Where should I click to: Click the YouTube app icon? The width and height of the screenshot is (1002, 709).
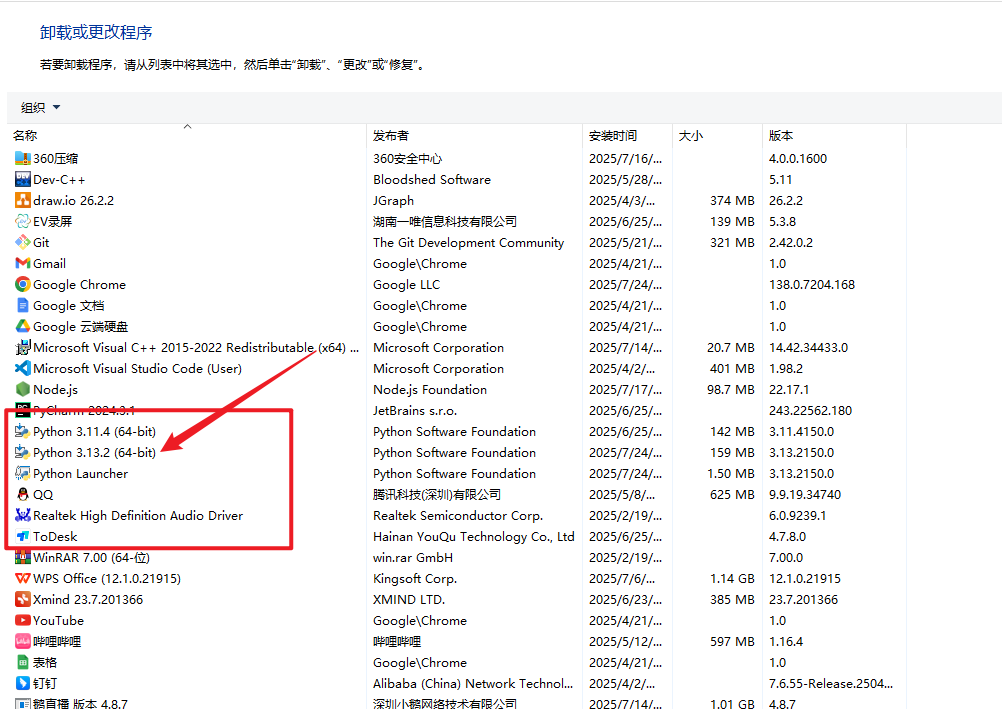(22, 620)
